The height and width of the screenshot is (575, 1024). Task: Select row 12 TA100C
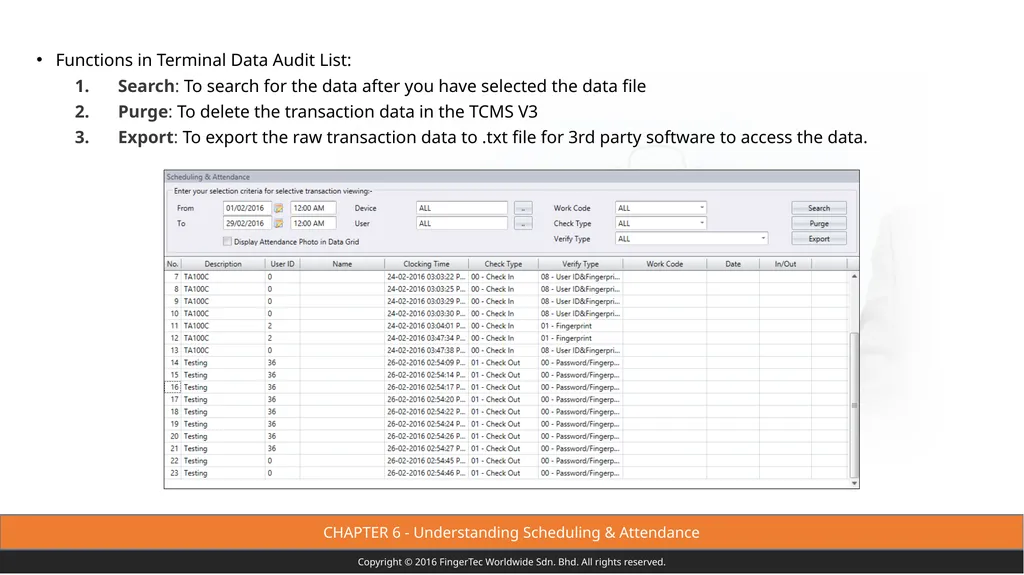tap(506, 338)
